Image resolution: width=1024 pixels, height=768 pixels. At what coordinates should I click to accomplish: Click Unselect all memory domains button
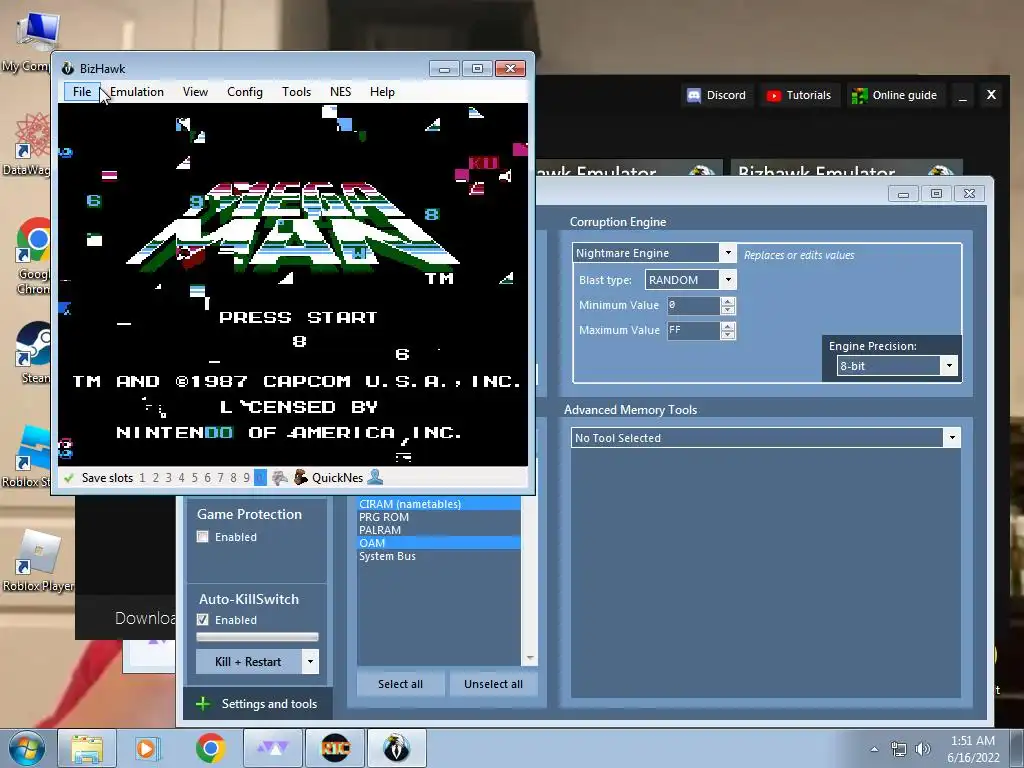[493, 684]
